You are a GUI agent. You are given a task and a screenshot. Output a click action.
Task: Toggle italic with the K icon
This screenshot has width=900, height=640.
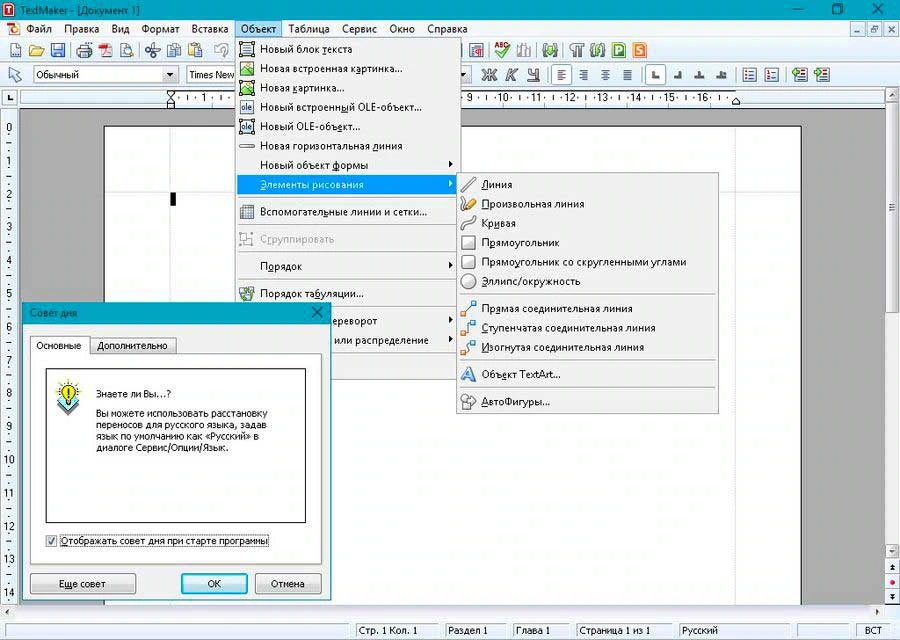511,75
